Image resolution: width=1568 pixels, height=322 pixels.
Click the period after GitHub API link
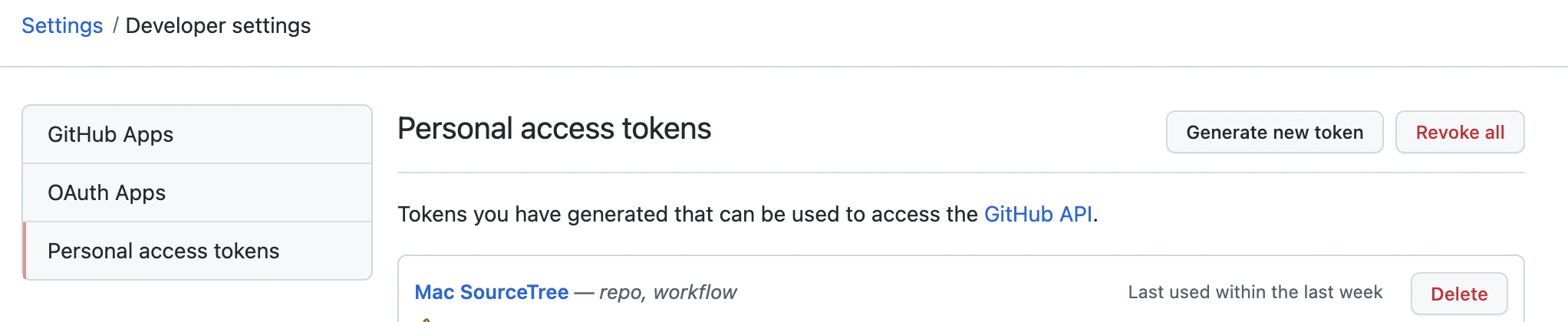(1095, 216)
